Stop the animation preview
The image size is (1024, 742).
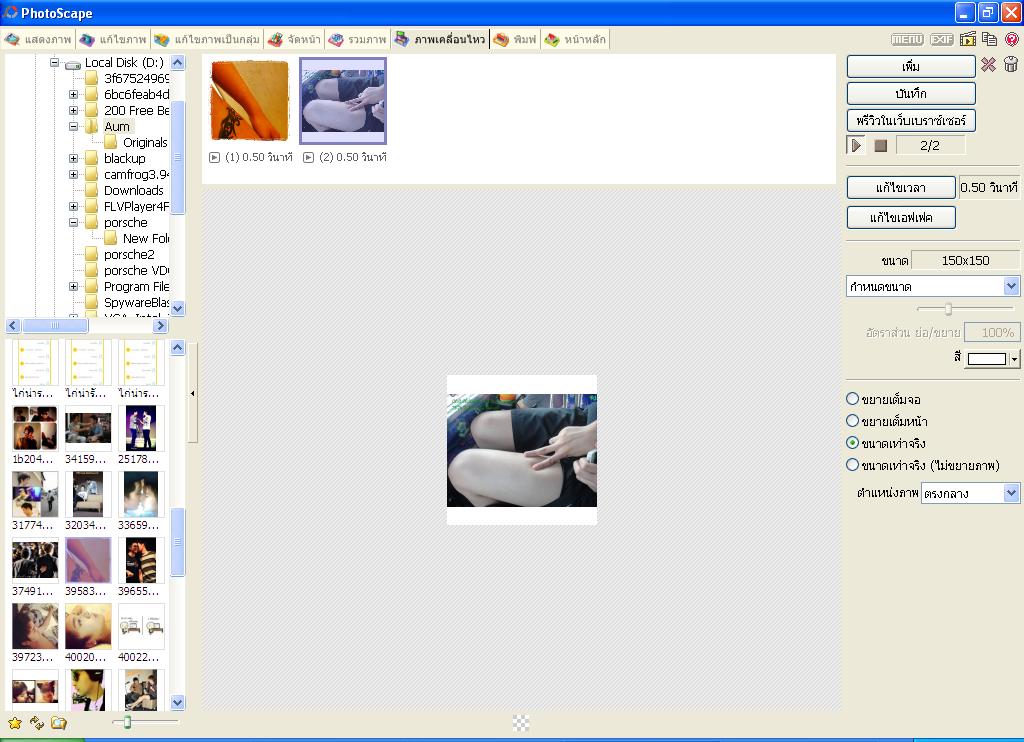[880, 146]
